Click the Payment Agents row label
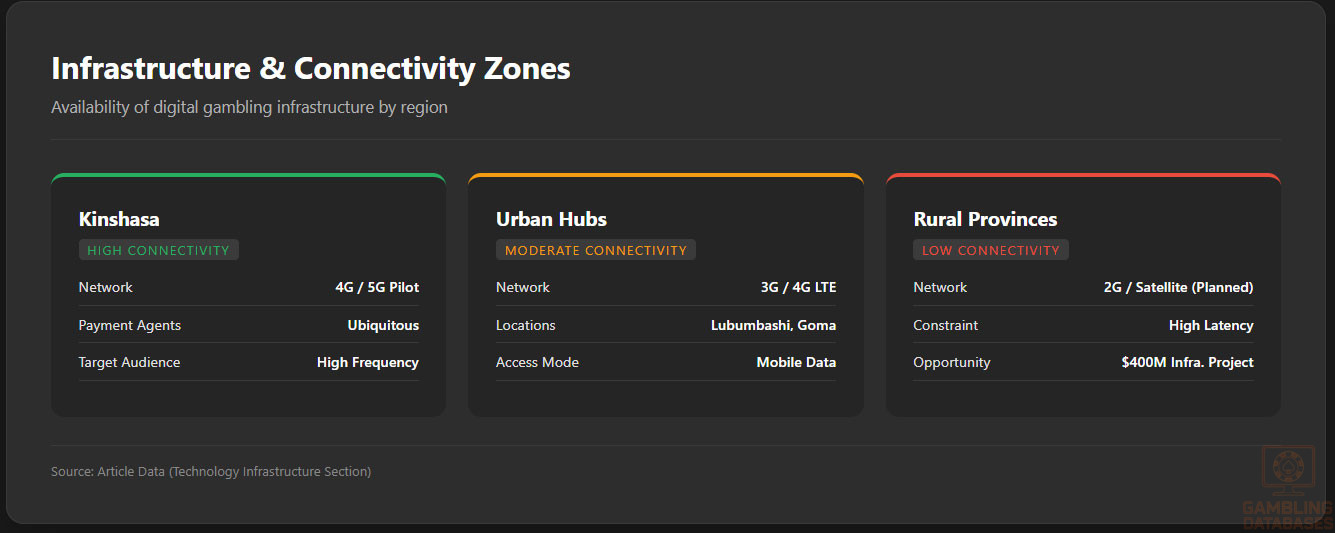The width and height of the screenshot is (1335, 533). pos(130,325)
